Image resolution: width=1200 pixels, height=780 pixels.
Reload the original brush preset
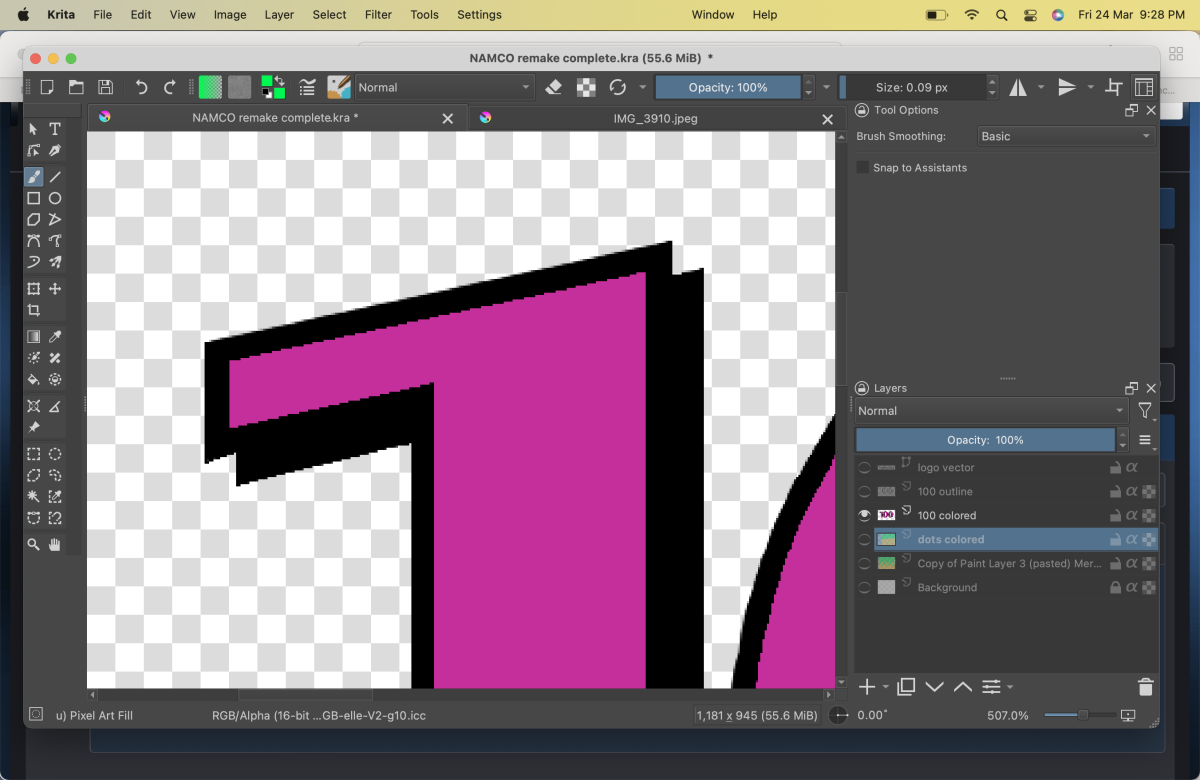click(x=618, y=87)
